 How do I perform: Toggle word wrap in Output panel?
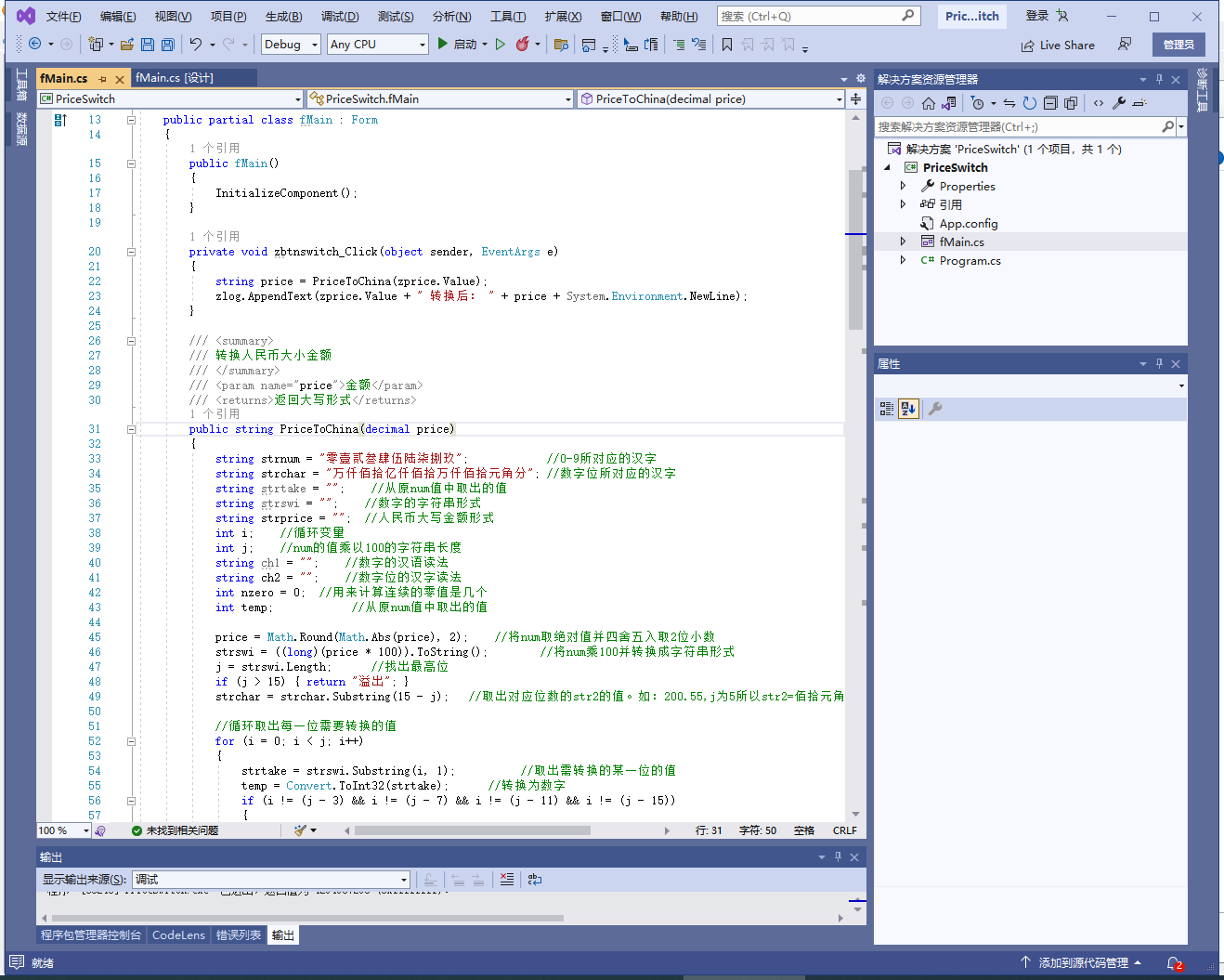(x=535, y=879)
